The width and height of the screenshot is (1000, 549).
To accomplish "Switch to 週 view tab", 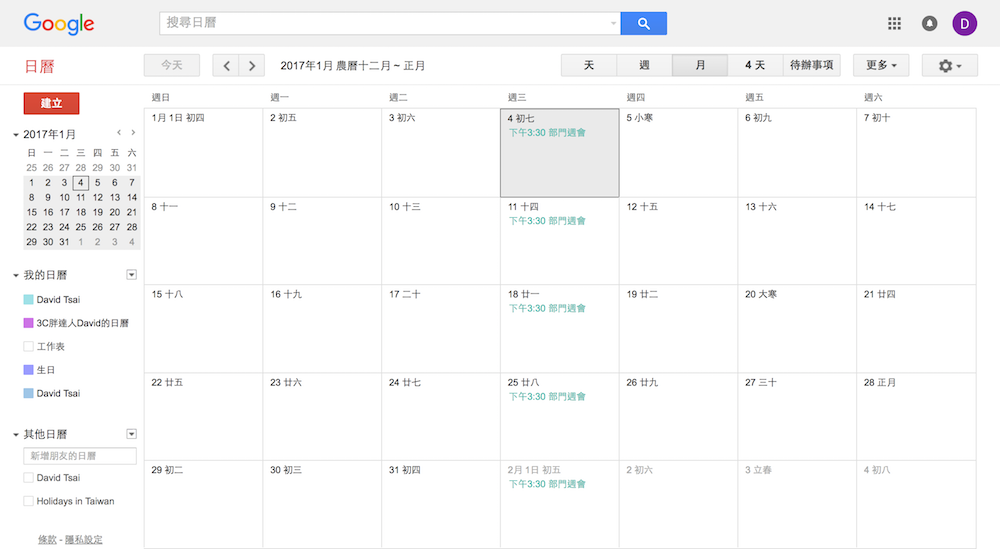I will pyautogui.click(x=644, y=66).
